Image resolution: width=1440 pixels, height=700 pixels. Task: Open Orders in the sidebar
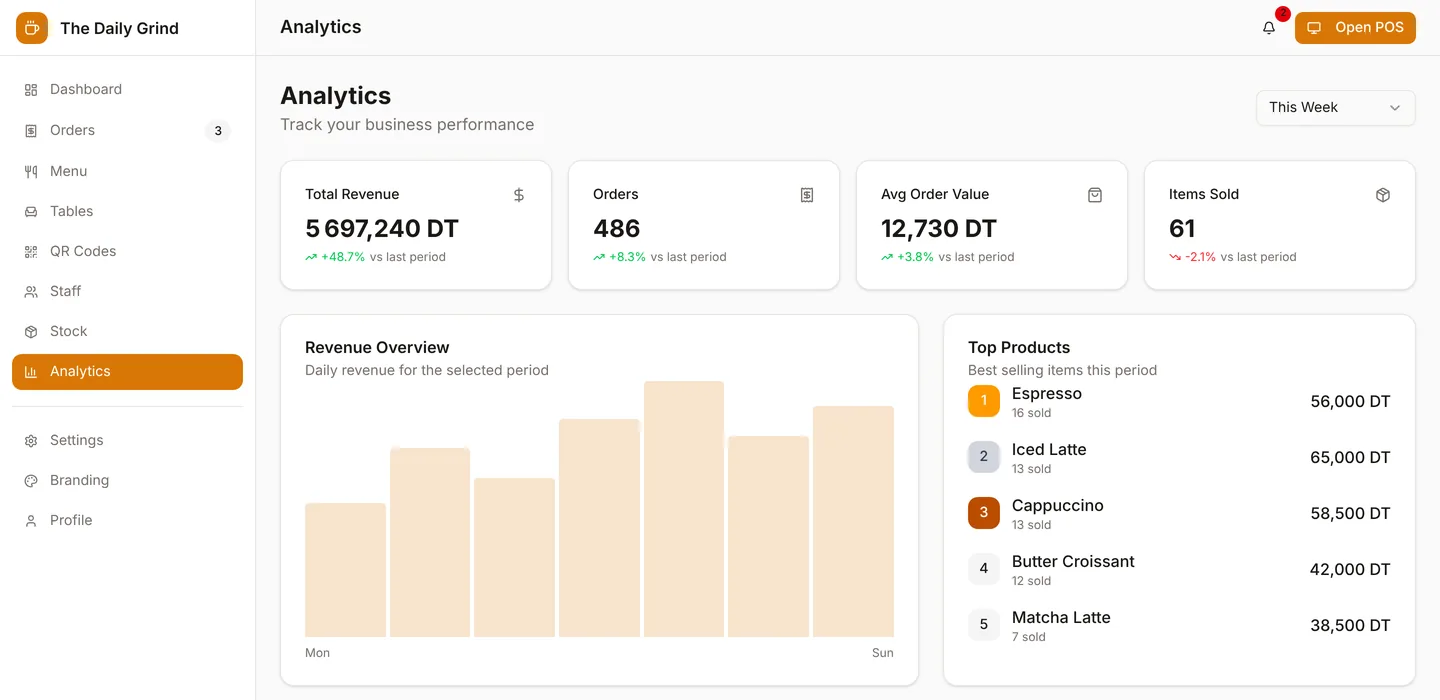tap(127, 131)
